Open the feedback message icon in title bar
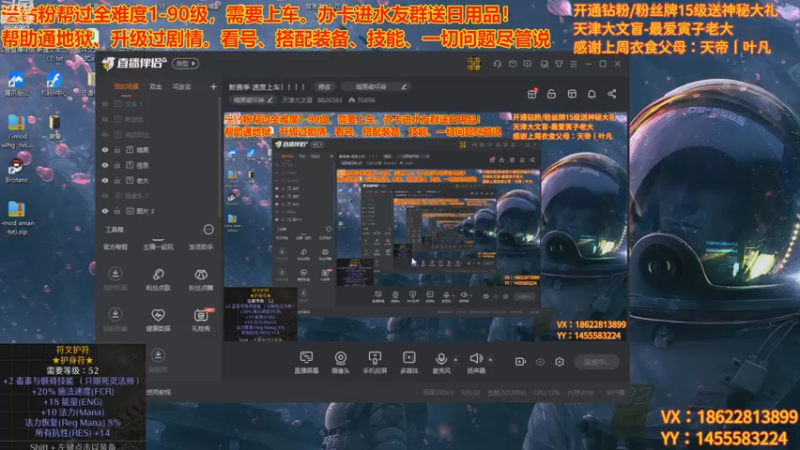 click(x=528, y=64)
